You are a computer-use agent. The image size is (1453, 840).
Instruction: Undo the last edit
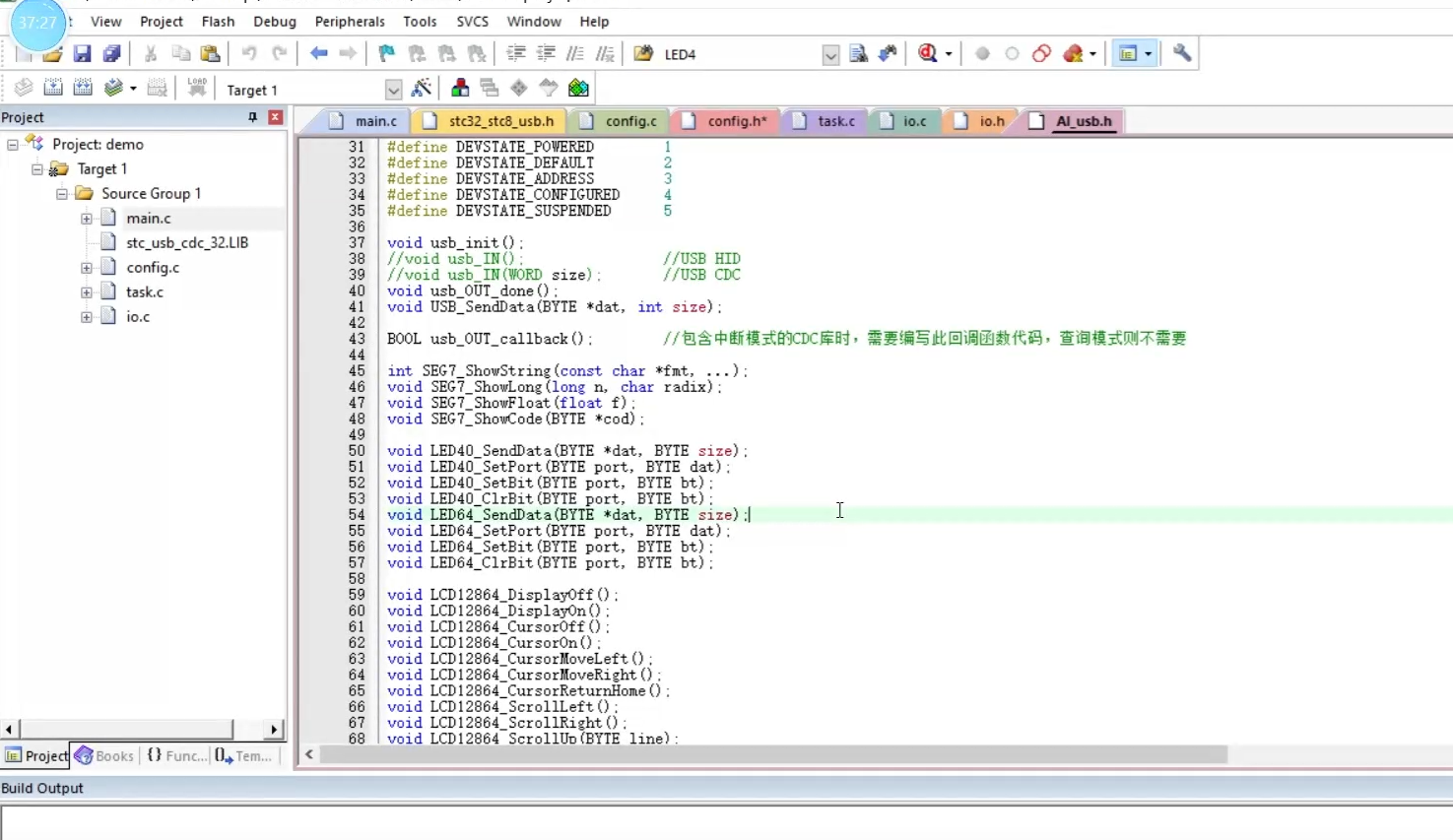click(249, 54)
